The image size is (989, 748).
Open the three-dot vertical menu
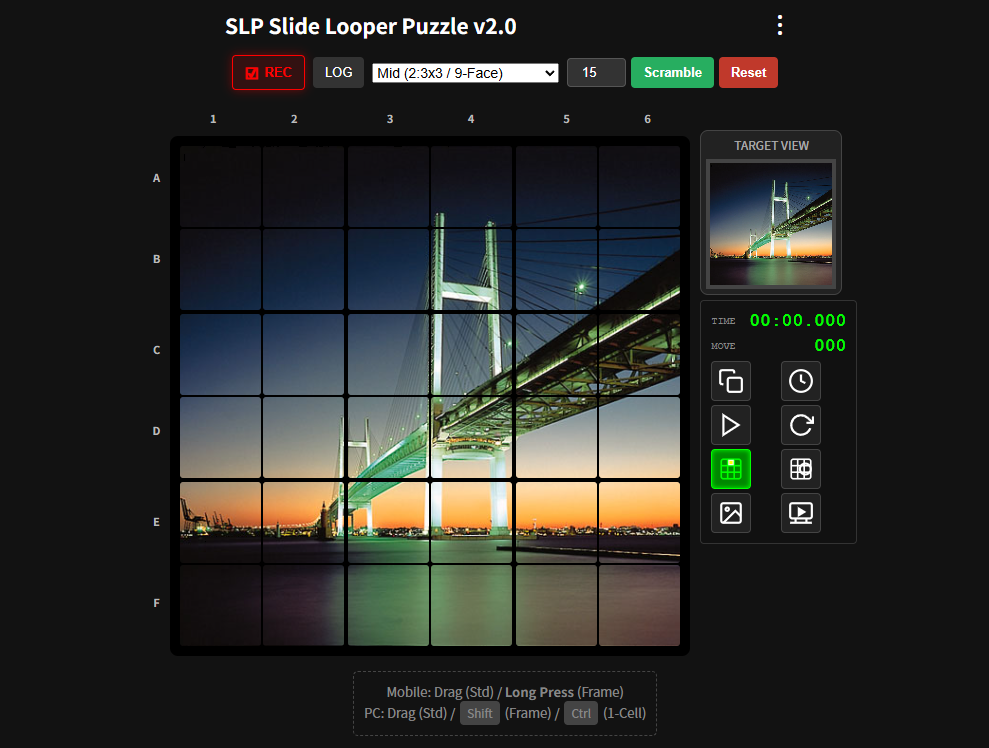[780, 26]
